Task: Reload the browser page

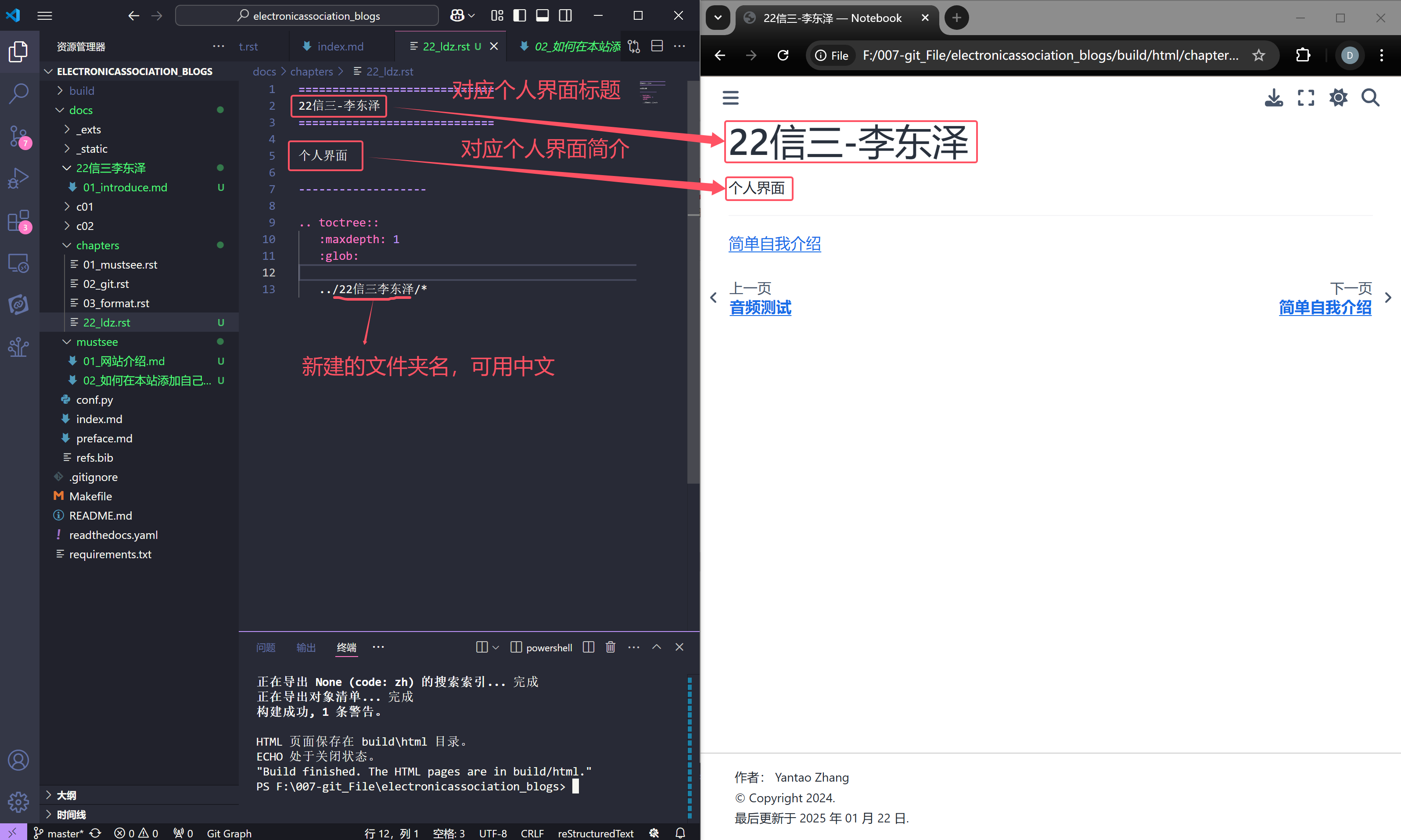Action: tap(783, 55)
